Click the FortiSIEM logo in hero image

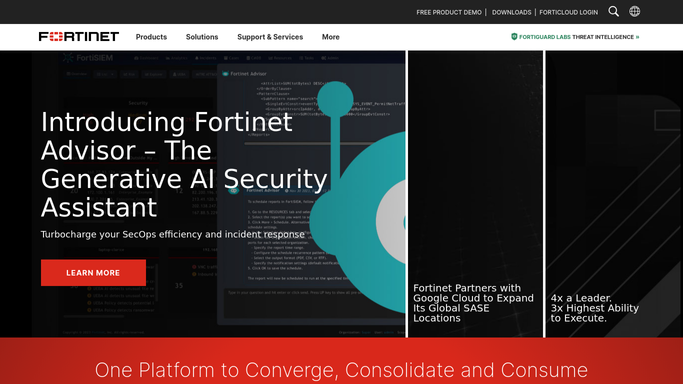pos(88,57)
